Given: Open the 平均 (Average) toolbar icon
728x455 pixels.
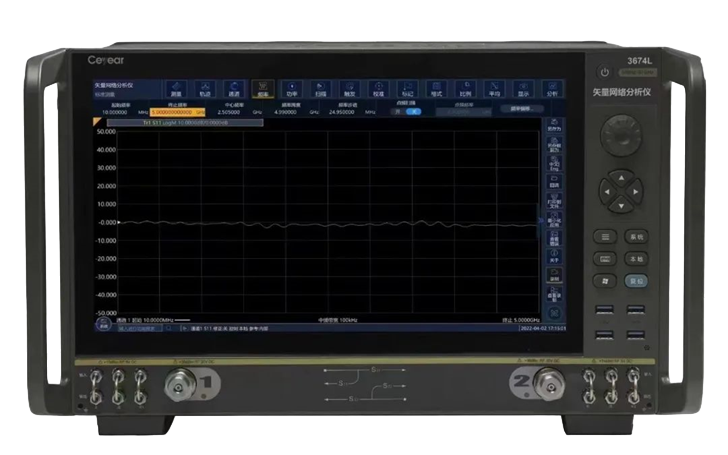Looking at the screenshot, I should pyautogui.click(x=494, y=88).
